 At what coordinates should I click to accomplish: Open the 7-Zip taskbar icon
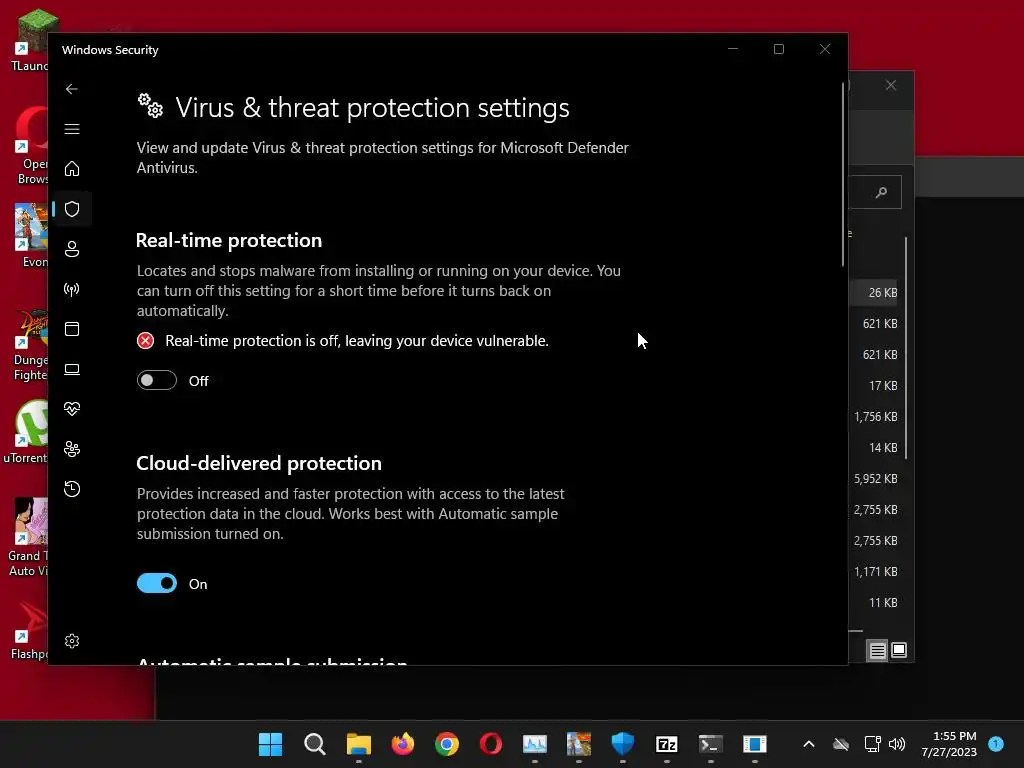coord(667,744)
